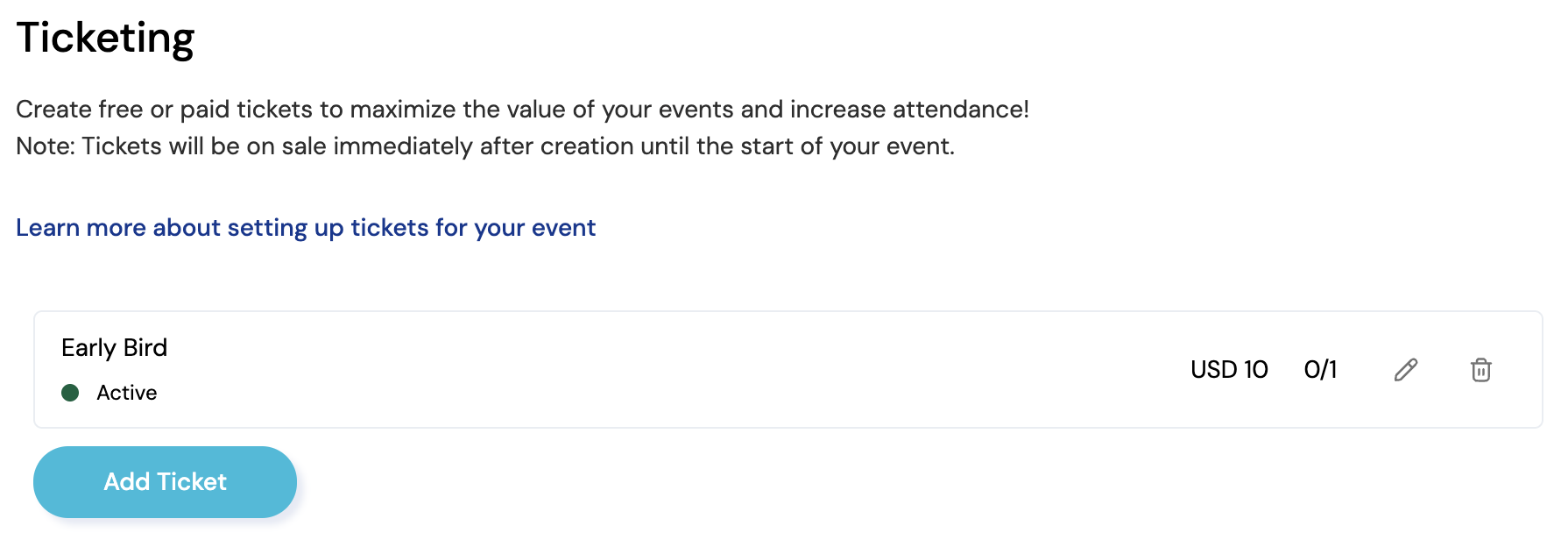Image resolution: width=1568 pixels, height=540 pixels.
Task: Click the phrase 'increase' in the first sentence
Action: [x=838, y=110]
